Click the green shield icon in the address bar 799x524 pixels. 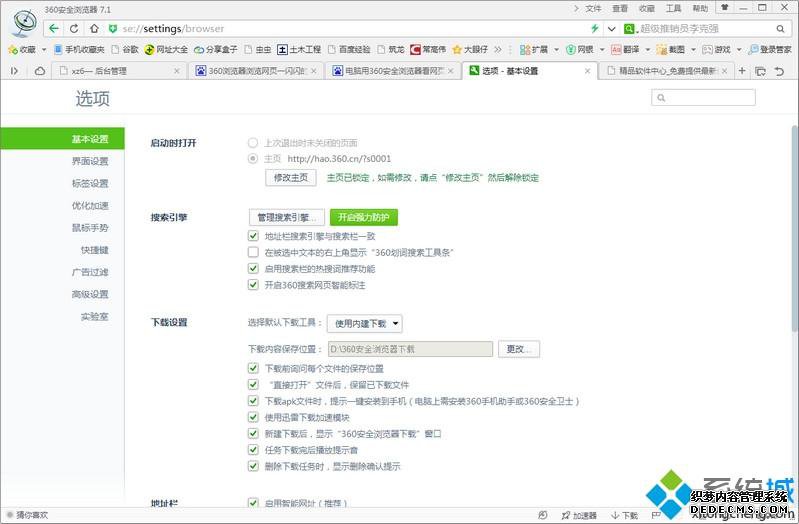click(x=113, y=29)
